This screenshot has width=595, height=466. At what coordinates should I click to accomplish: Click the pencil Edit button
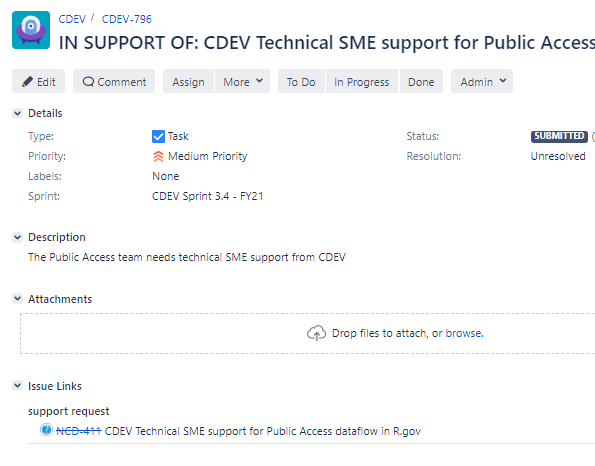click(x=38, y=81)
